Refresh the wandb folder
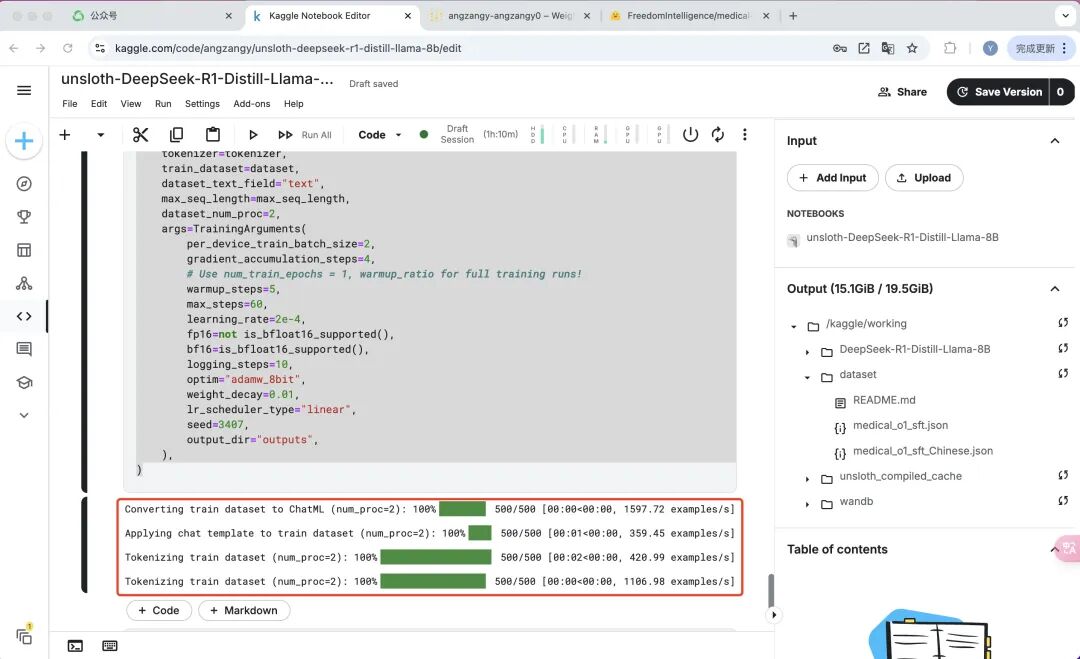Viewport: 1080px width, 659px height. coord(1063,501)
